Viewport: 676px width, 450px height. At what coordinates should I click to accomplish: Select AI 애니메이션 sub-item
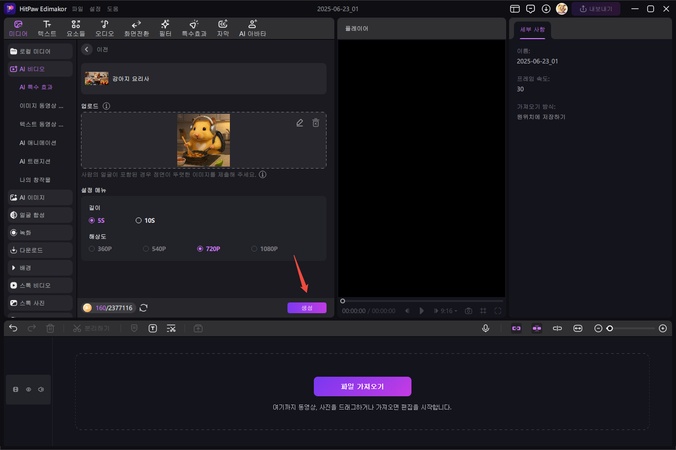click(x=38, y=143)
